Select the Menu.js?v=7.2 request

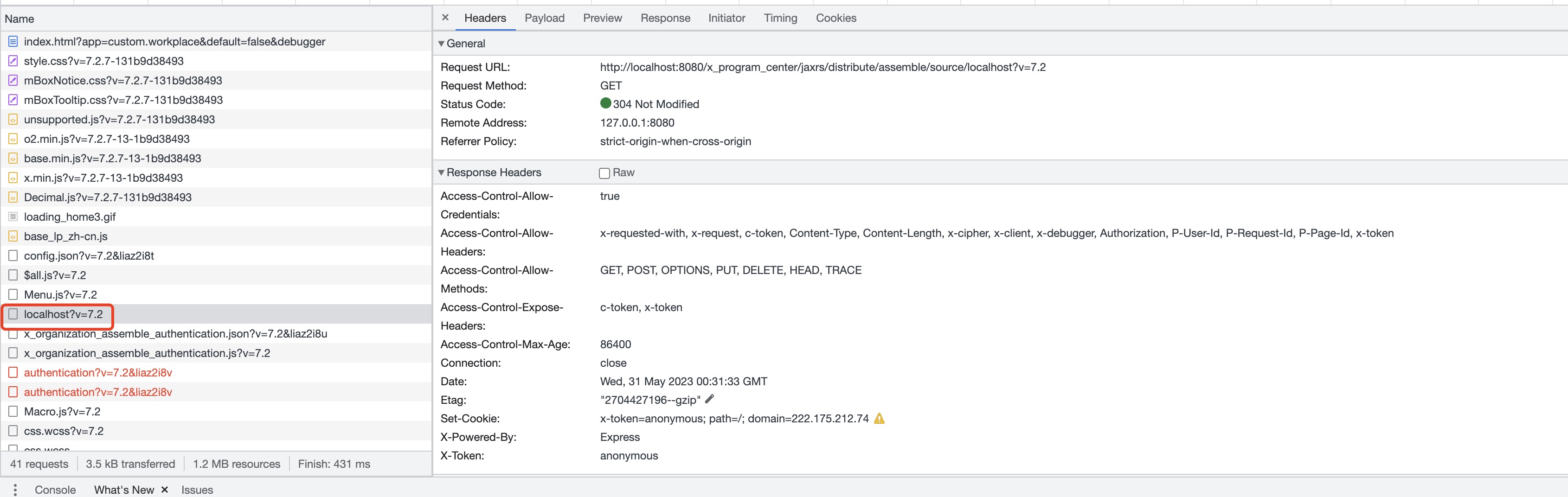(60, 294)
